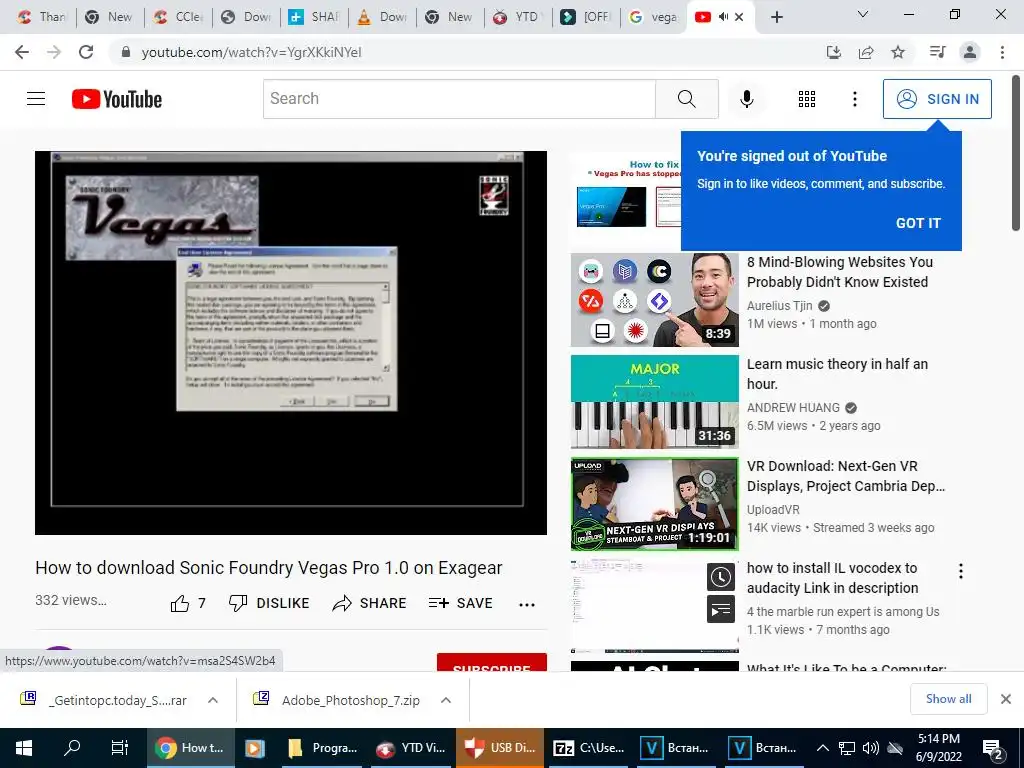This screenshot has height=768, width=1024.
Task: Switch to the VLC Download tab
Action: (382, 17)
